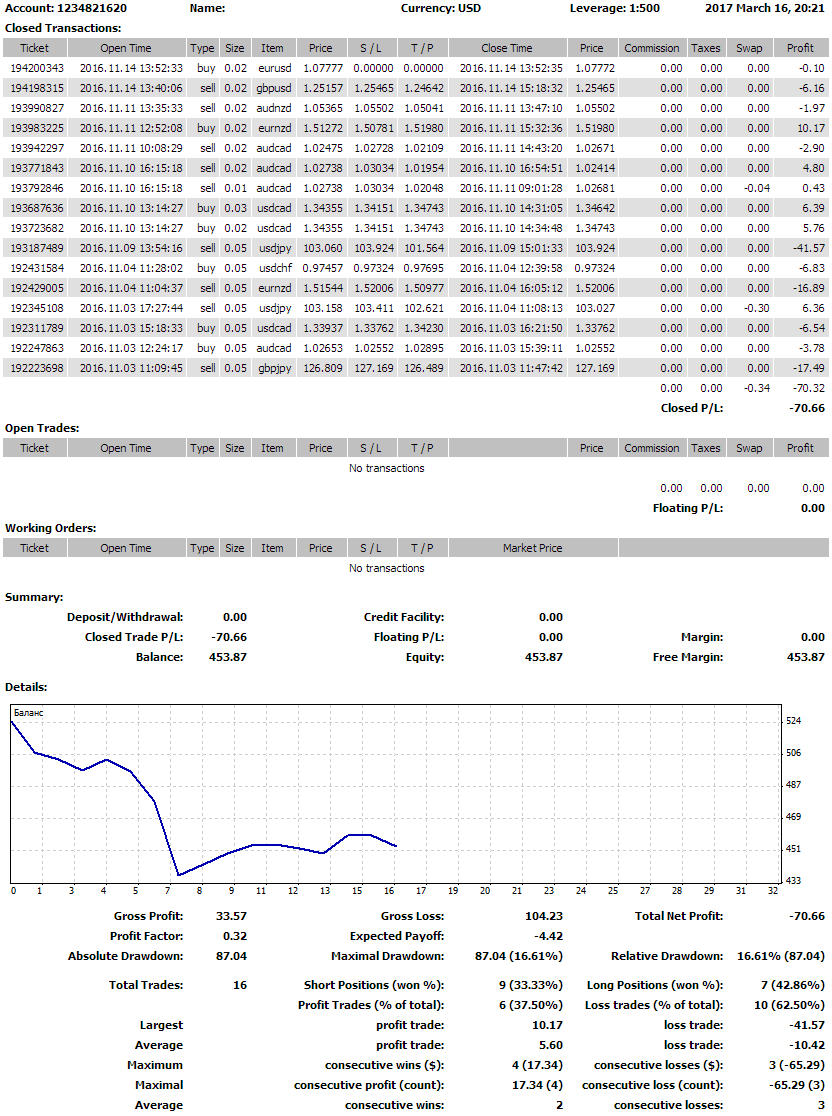The image size is (832, 1116).
Task: Select ticket number 194200343
Action: [37, 68]
